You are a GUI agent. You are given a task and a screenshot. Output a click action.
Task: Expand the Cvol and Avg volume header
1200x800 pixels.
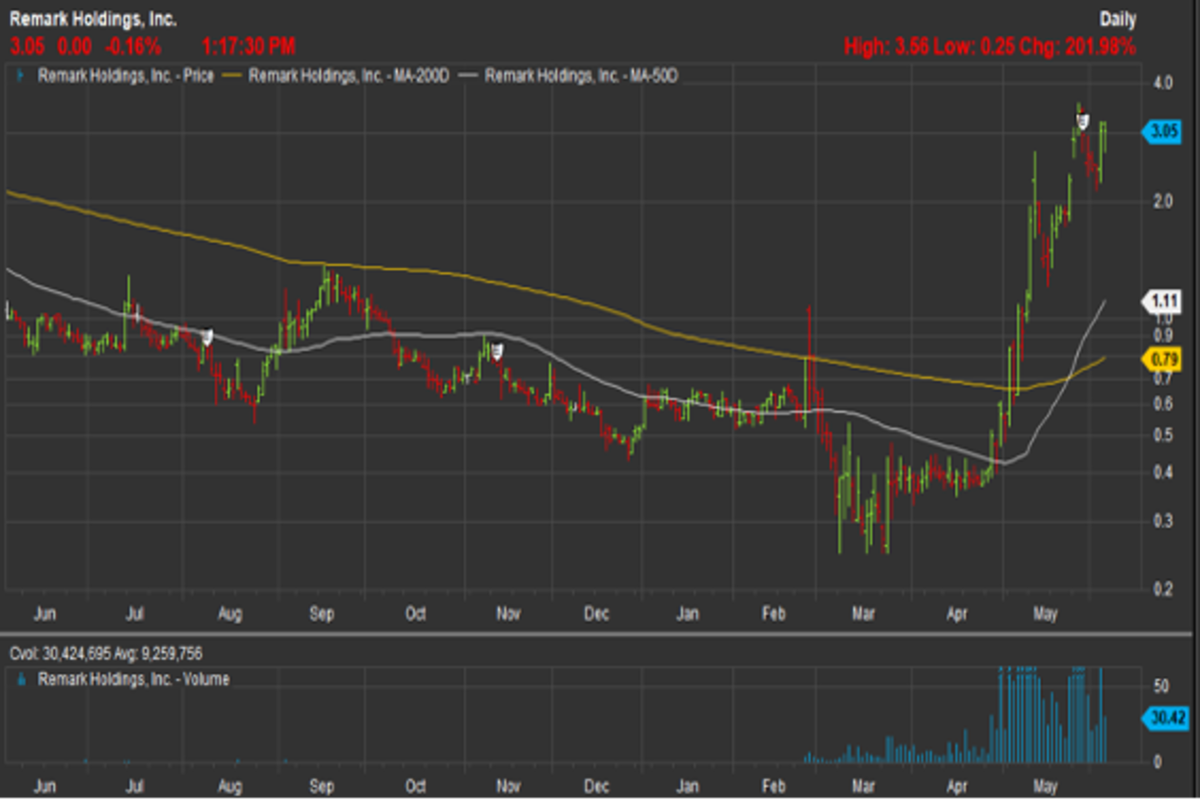tap(108, 655)
